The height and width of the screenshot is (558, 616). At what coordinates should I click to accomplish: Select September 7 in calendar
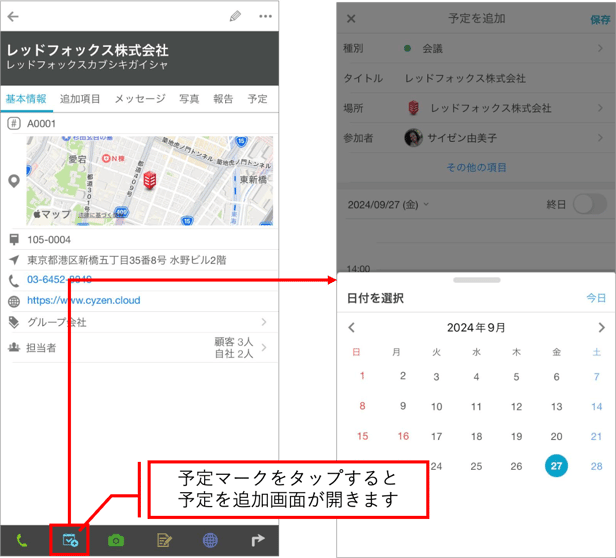pos(596,377)
